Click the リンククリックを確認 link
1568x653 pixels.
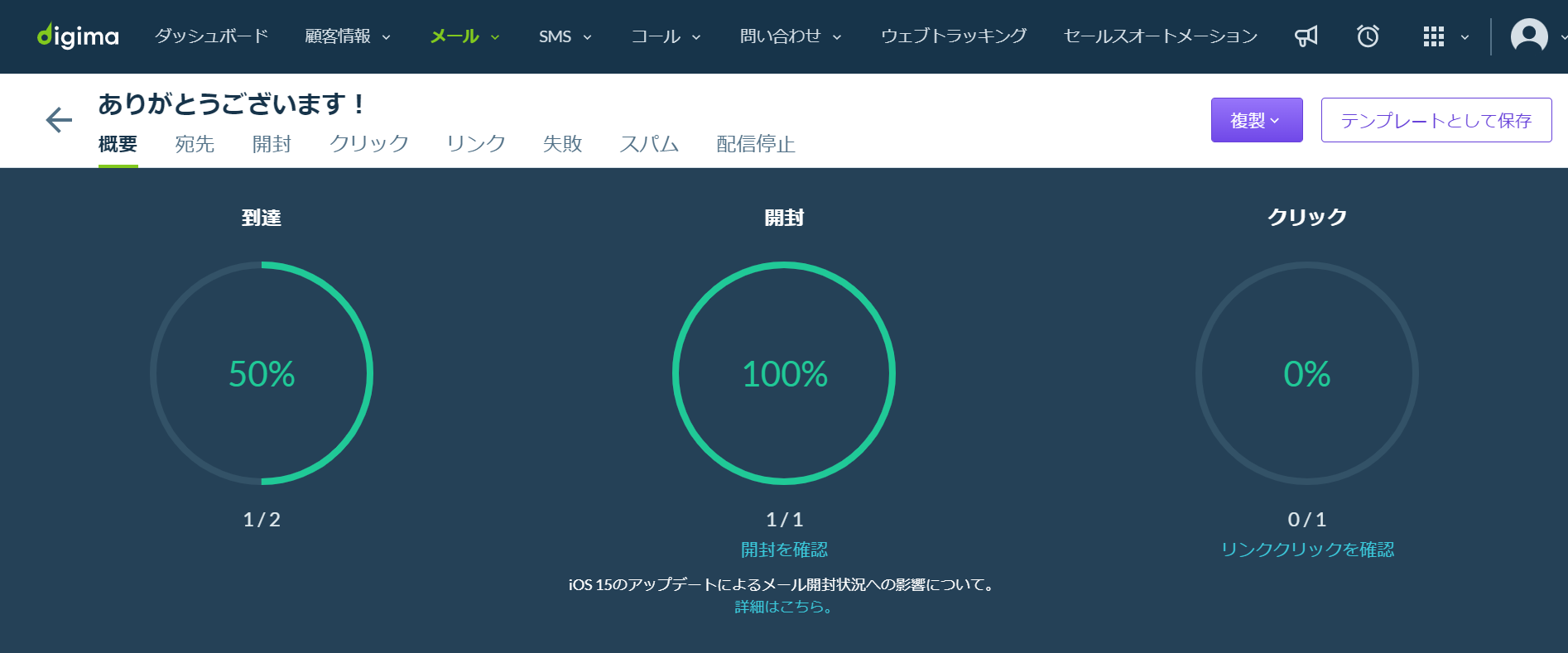coord(1307,550)
